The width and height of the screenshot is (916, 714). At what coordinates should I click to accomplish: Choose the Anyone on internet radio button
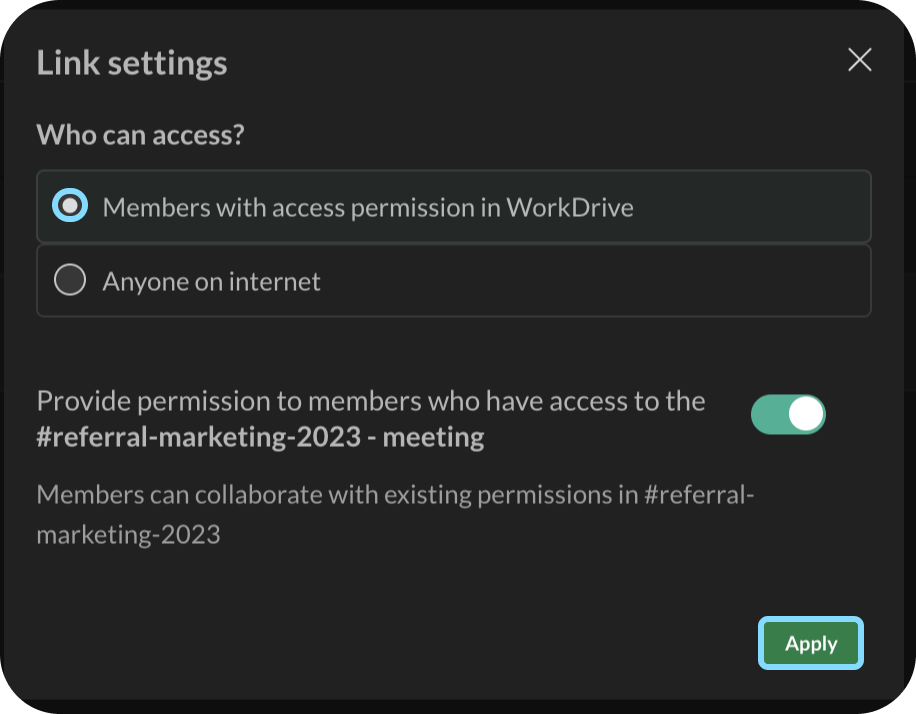point(70,281)
